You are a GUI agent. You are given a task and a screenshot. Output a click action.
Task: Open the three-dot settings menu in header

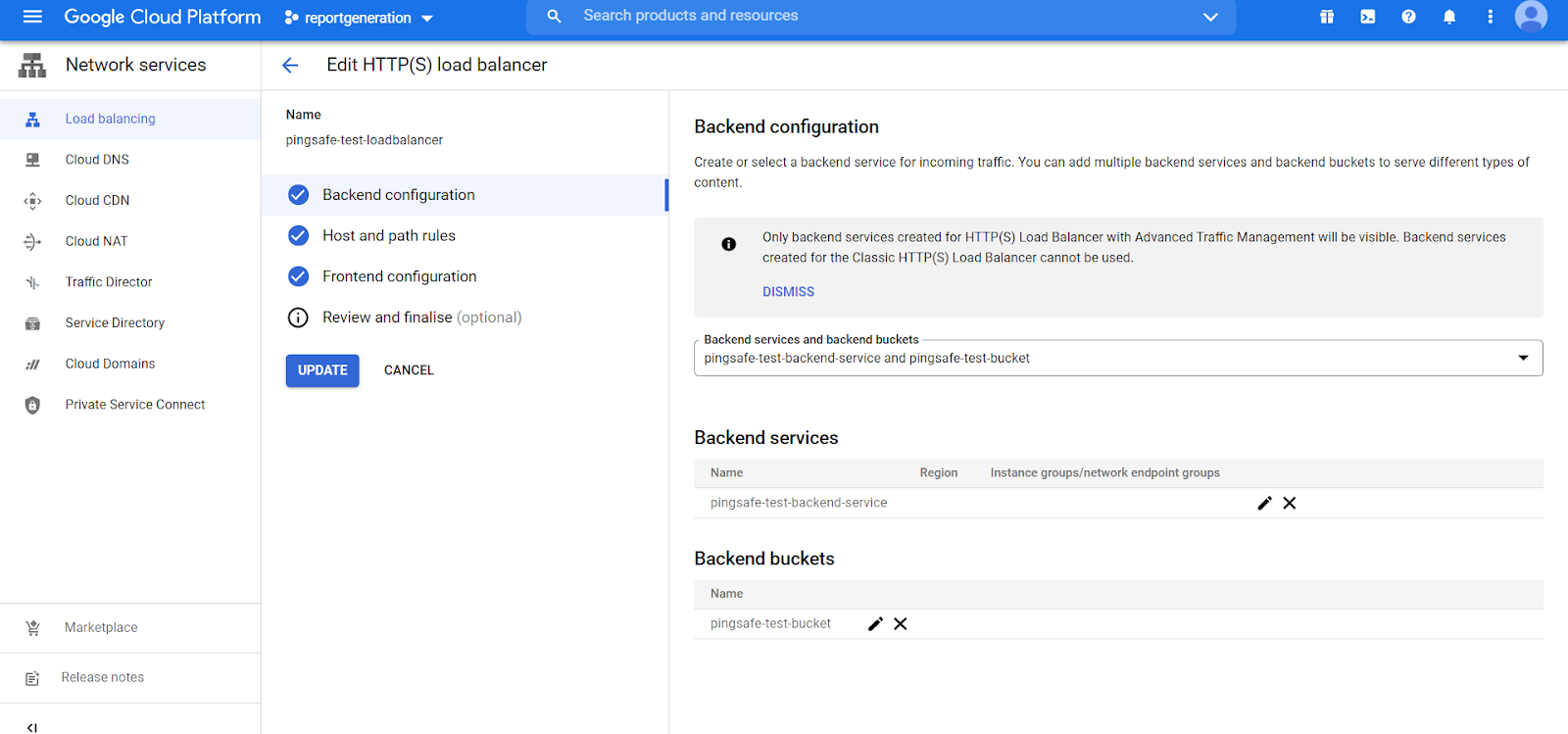1490,17
